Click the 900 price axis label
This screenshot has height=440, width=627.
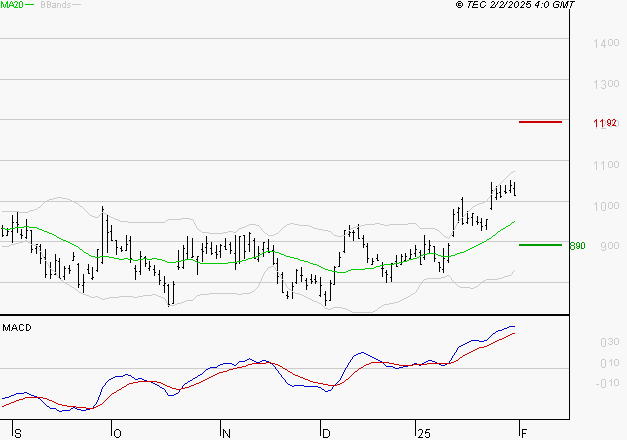click(610, 246)
